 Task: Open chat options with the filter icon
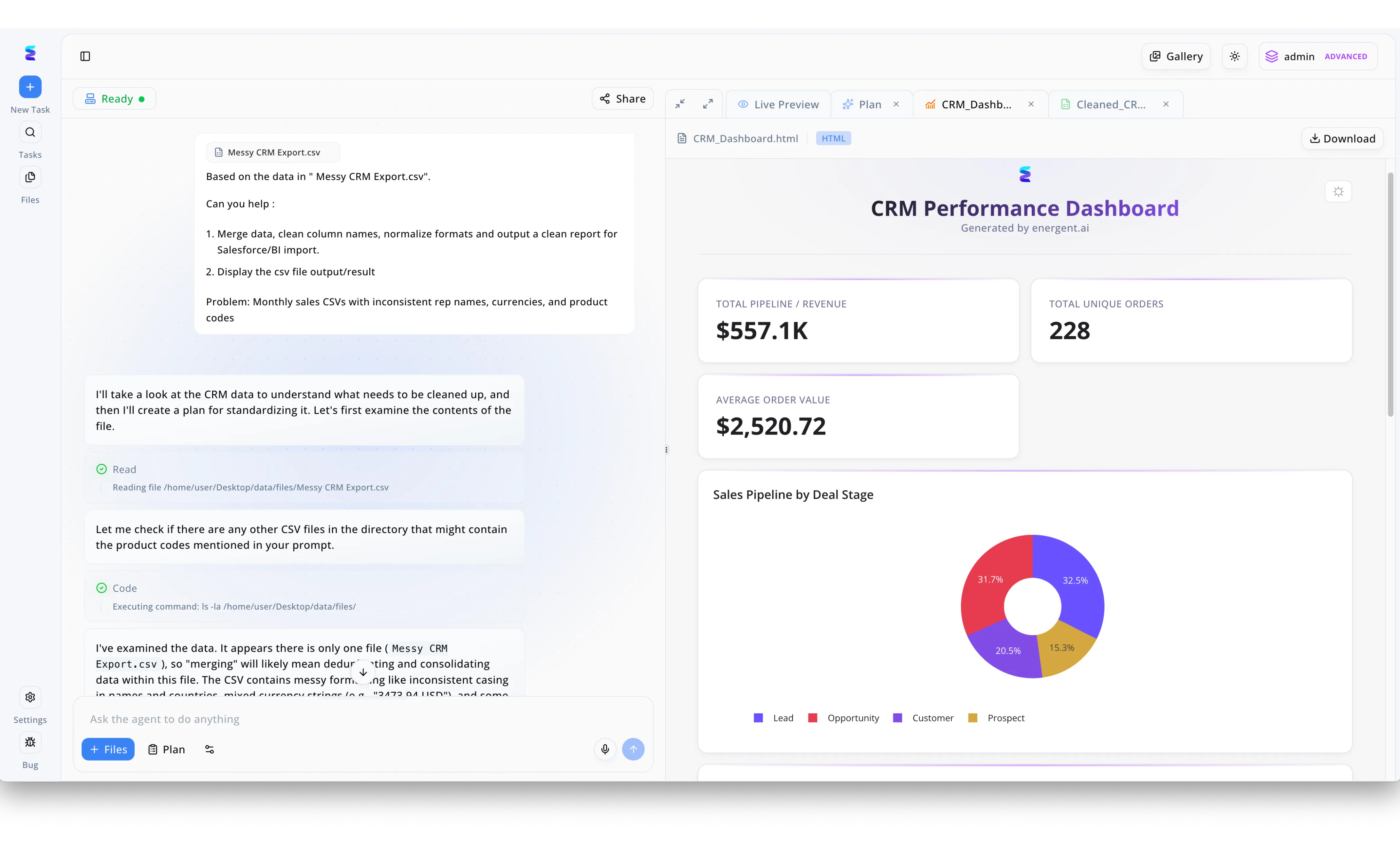pyautogui.click(x=209, y=749)
